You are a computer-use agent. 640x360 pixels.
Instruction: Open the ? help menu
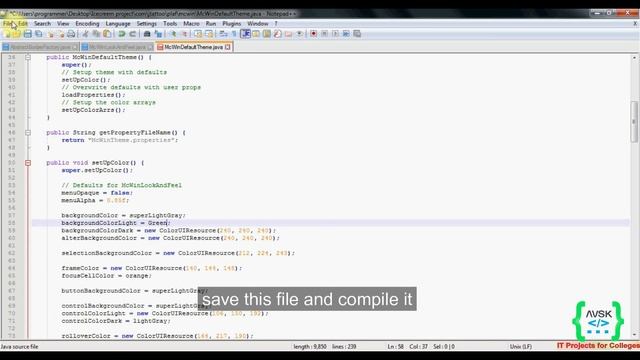point(276,24)
